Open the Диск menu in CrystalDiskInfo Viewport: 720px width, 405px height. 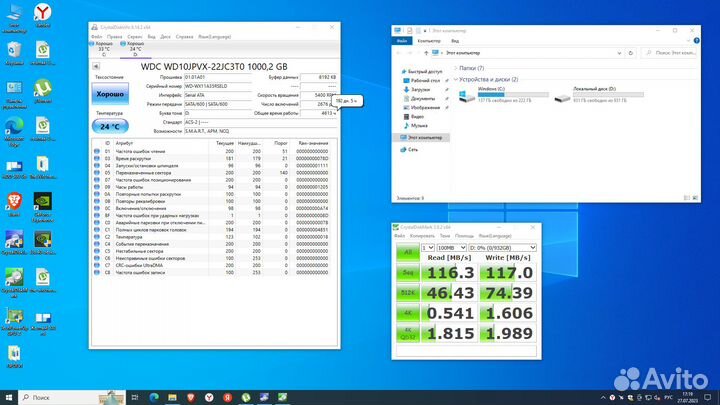[165, 37]
